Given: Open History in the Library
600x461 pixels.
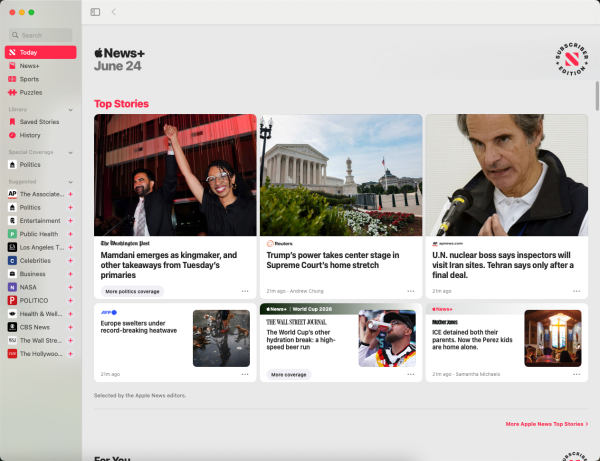Looking at the screenshot, I should [x=41, y=135].
